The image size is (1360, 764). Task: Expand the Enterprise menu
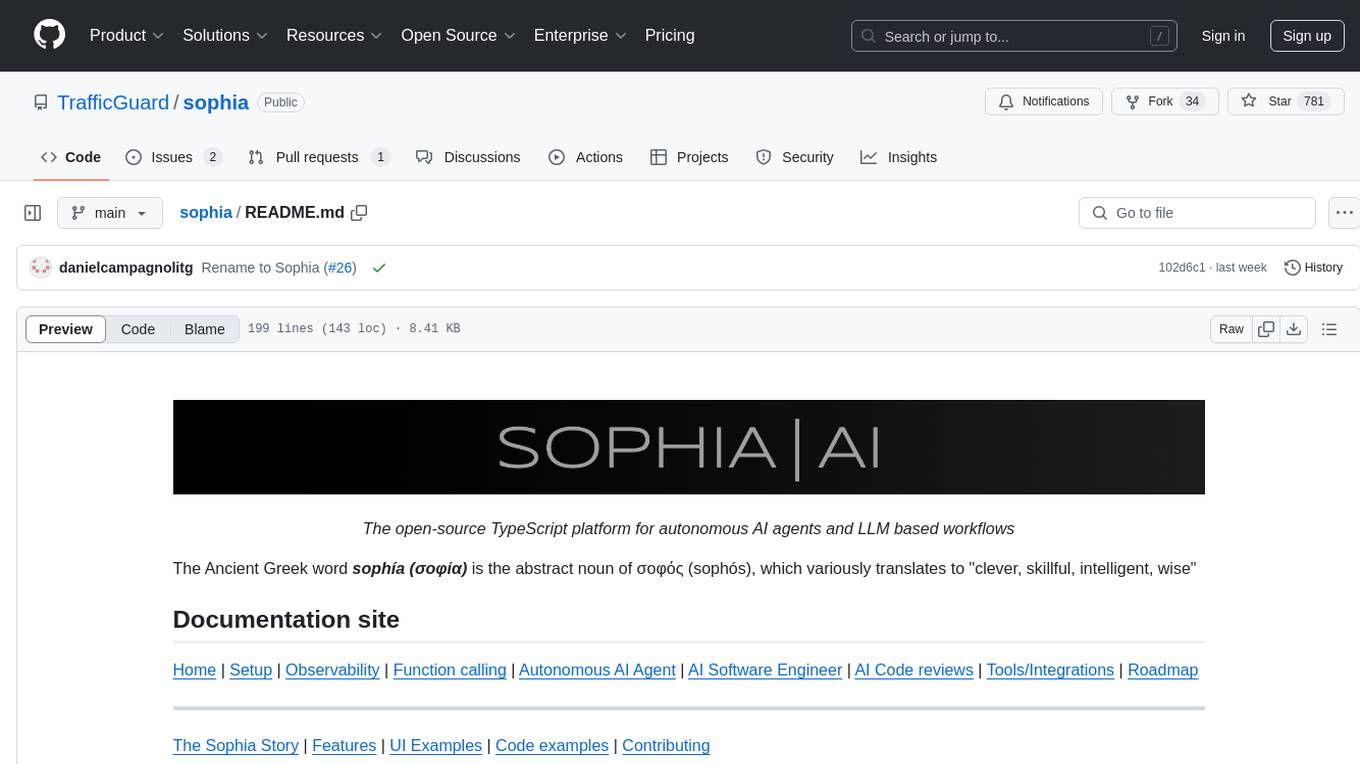point(580,35)
